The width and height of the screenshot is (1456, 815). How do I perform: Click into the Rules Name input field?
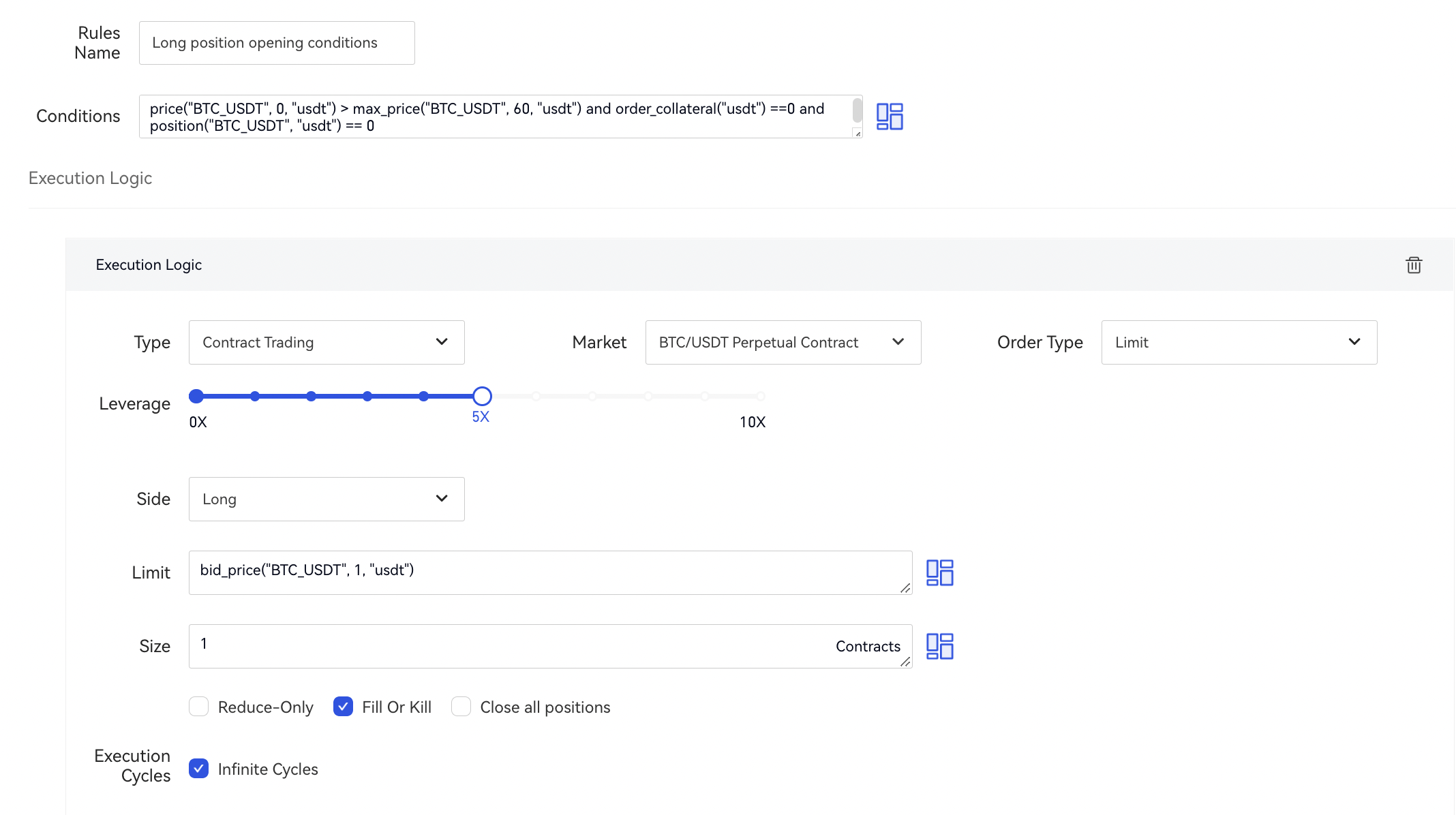tap(277, 43)
